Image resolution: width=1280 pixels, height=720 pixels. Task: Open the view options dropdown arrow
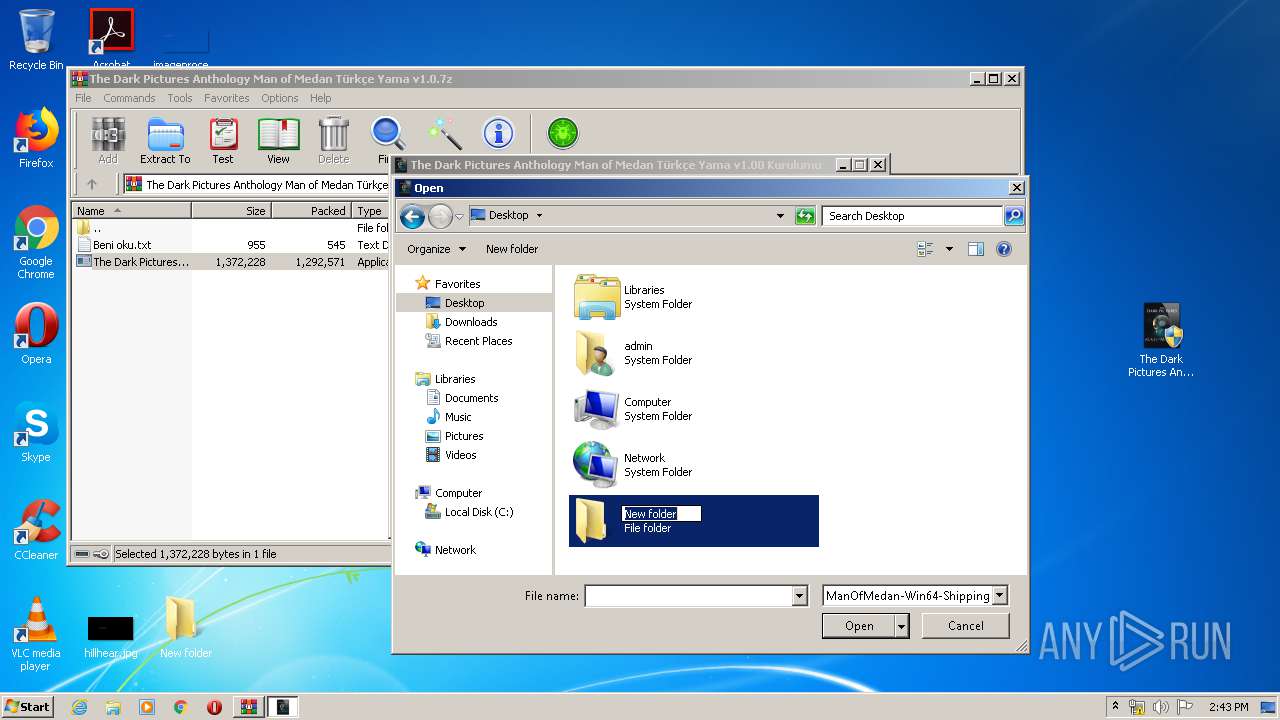tap(949, 249)
